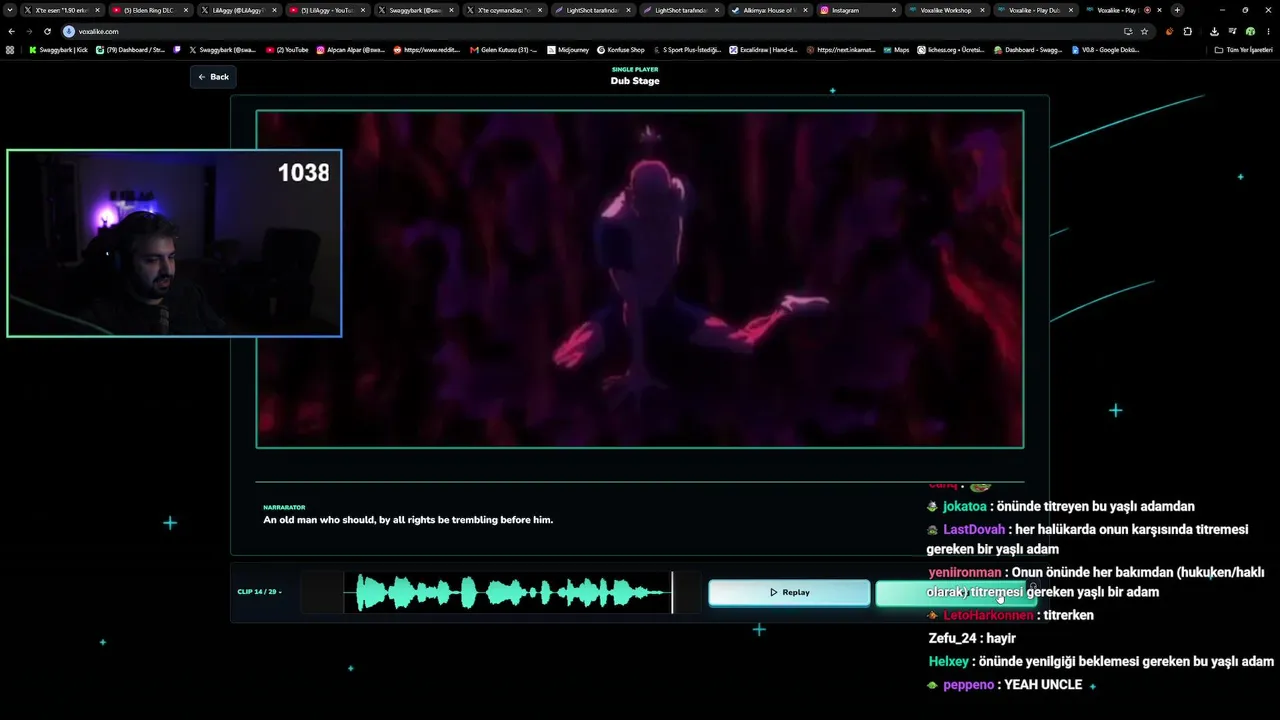Open the CLIP 14 / 29 clip selector

pos(260,592)
